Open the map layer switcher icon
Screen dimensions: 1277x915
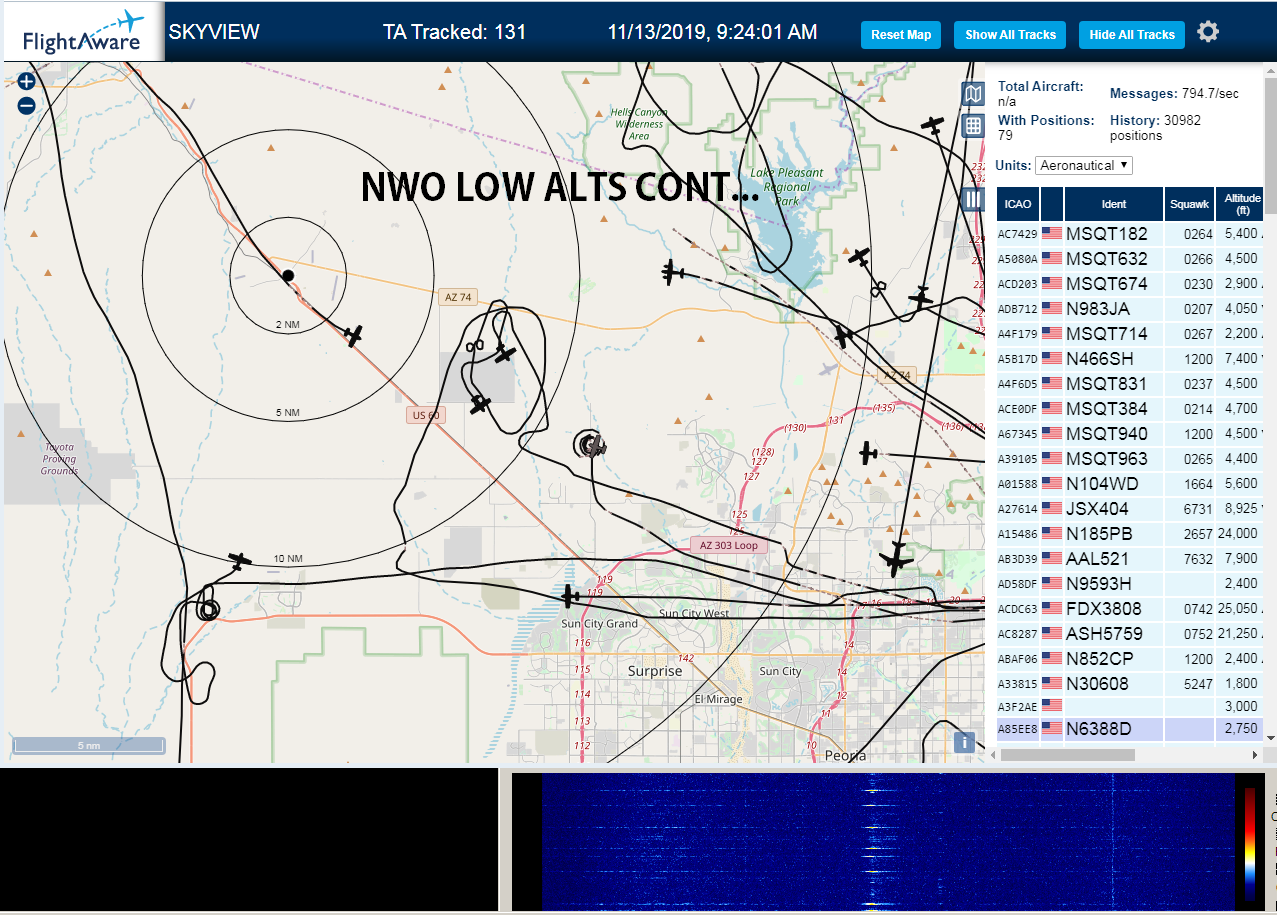[x=972, y=94]
